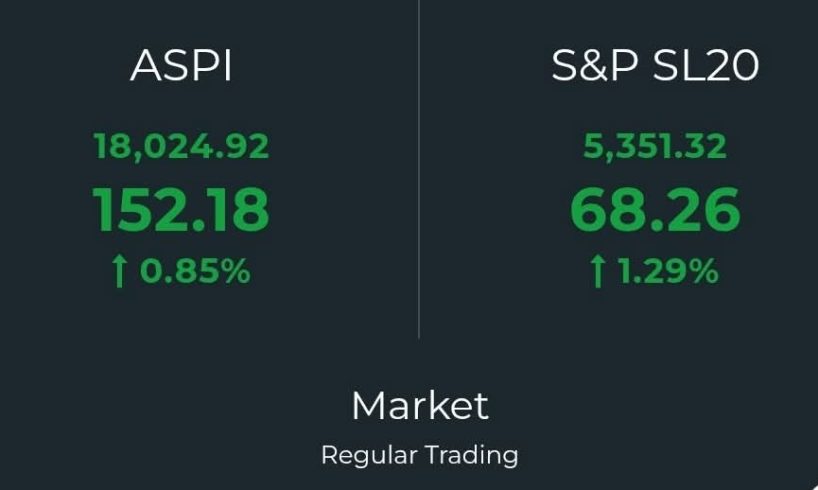
Task: Select the Market label
Action: pyautogui.click(x=420, y=406)
